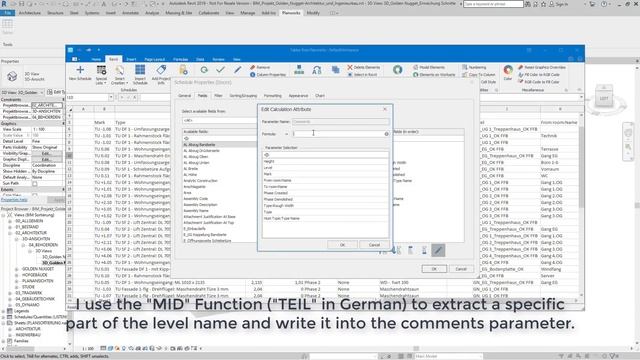Open the Home tab in table window
The width and height of the screenshot is (640, 360).
(x=96, y=59)
